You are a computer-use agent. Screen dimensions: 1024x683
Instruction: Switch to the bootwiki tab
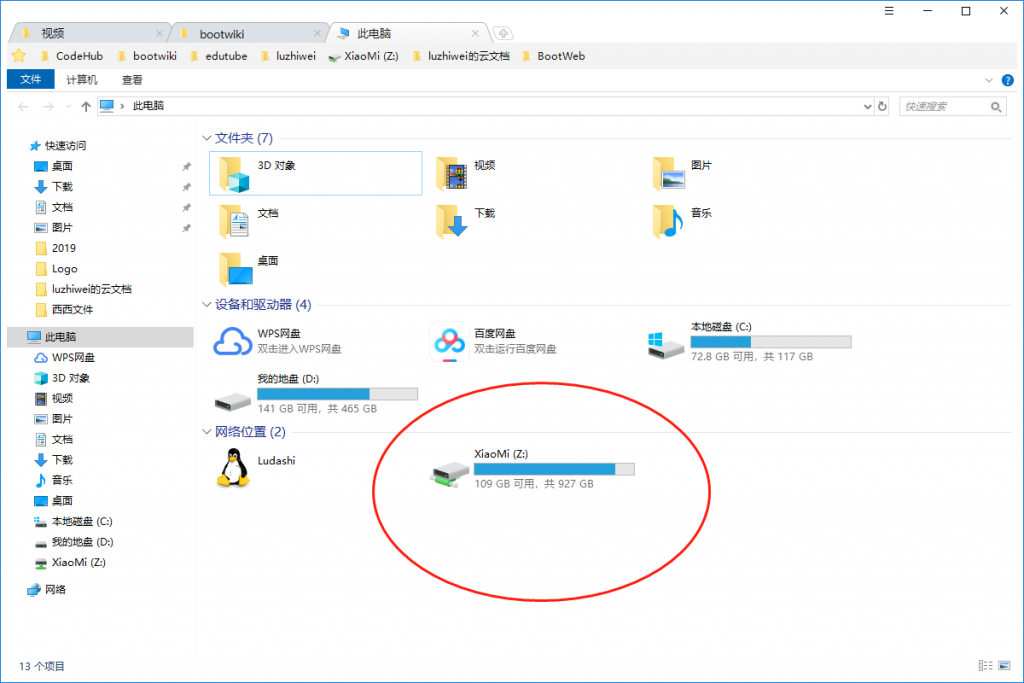click(249, 33)
